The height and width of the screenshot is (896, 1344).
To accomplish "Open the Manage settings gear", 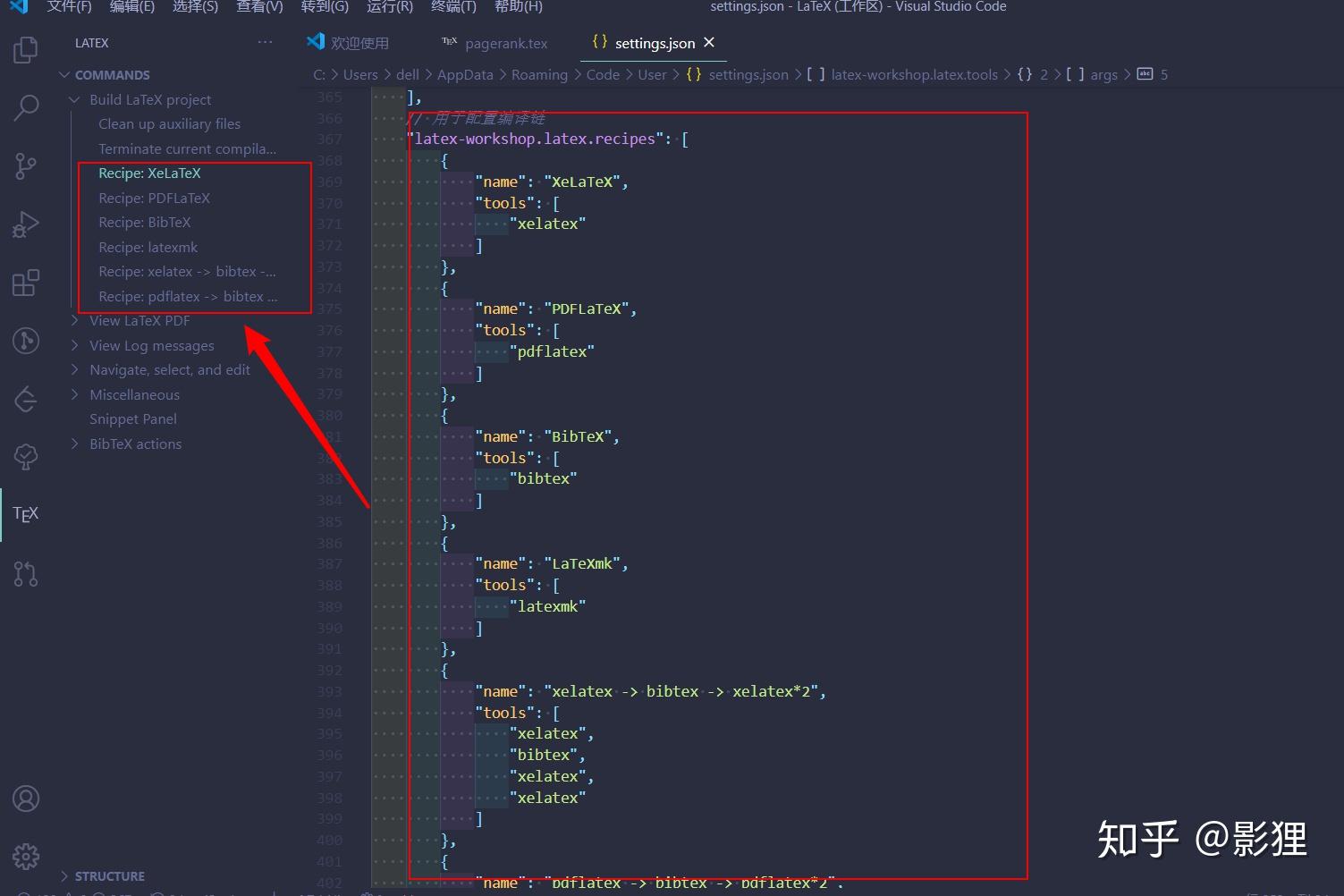I will click(x=25, y=855).
